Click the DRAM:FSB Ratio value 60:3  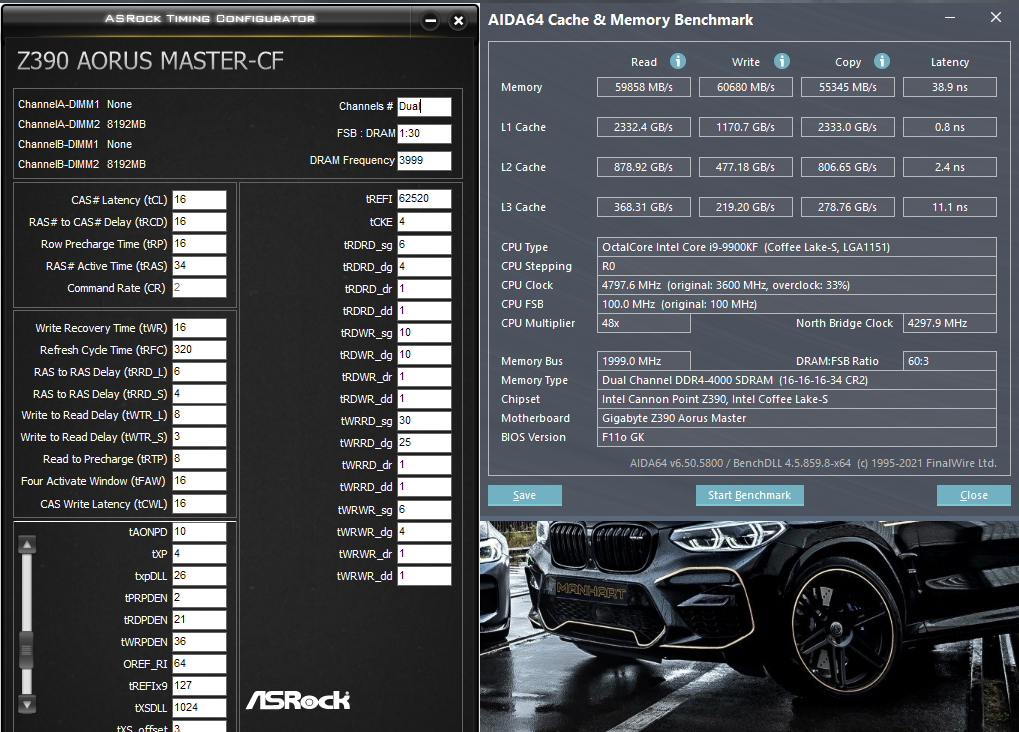pyautogui.click(x=950, y=361)
